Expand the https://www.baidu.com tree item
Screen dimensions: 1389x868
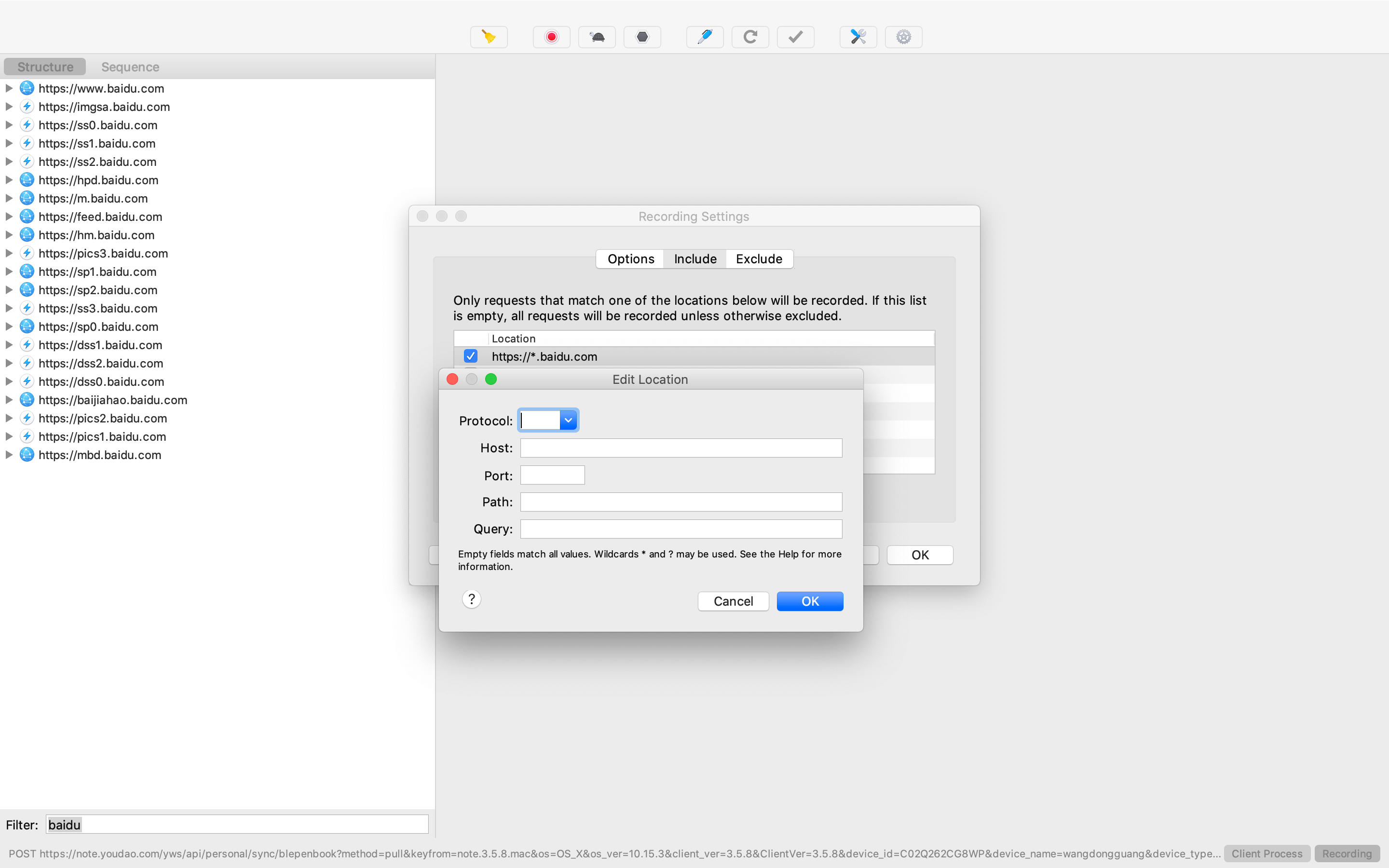(8, 88)
